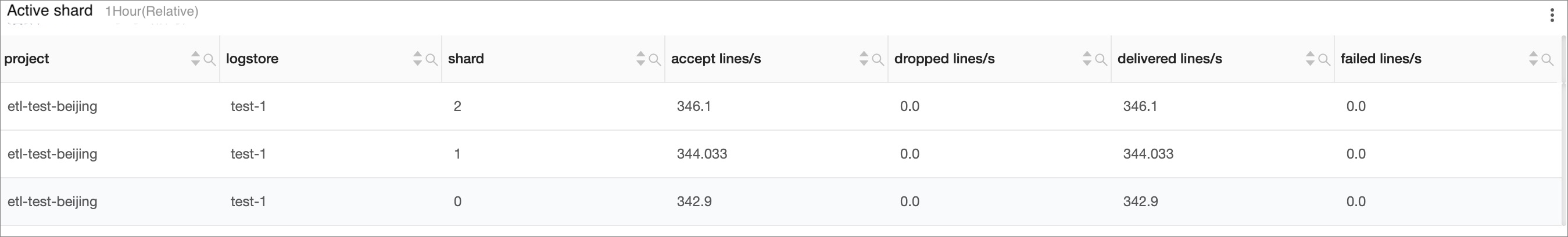Click the 1Hour(Relative) time range label

152,12
